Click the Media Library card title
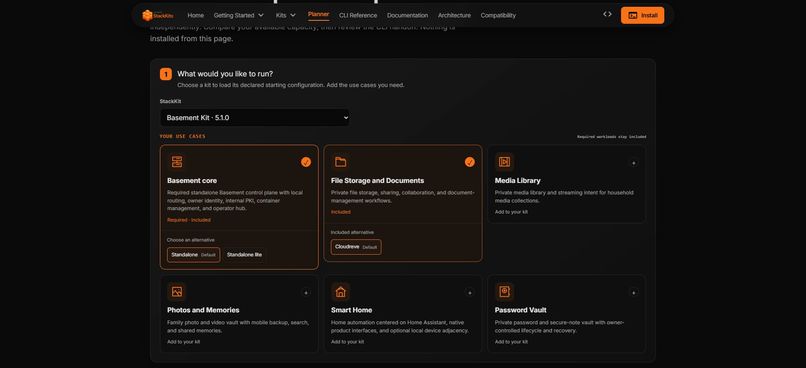Viewport: 806px width, 368px height. tap(517, 180)
